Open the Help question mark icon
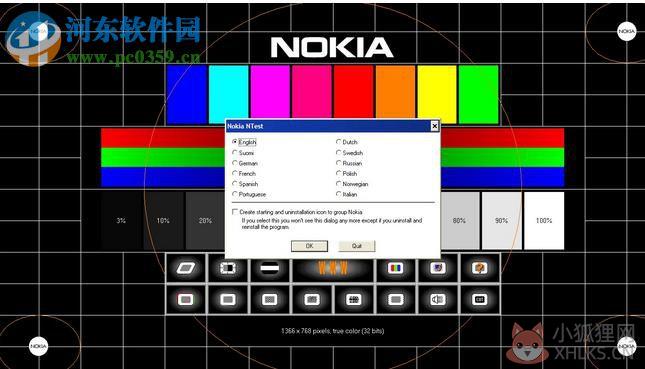 (479, 268)
